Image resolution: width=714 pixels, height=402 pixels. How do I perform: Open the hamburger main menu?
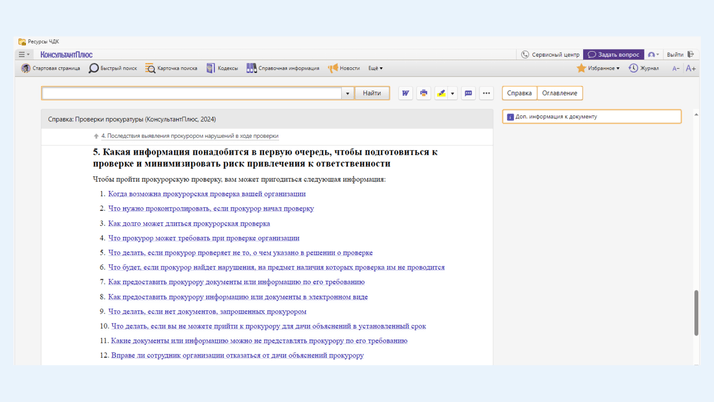24,54
